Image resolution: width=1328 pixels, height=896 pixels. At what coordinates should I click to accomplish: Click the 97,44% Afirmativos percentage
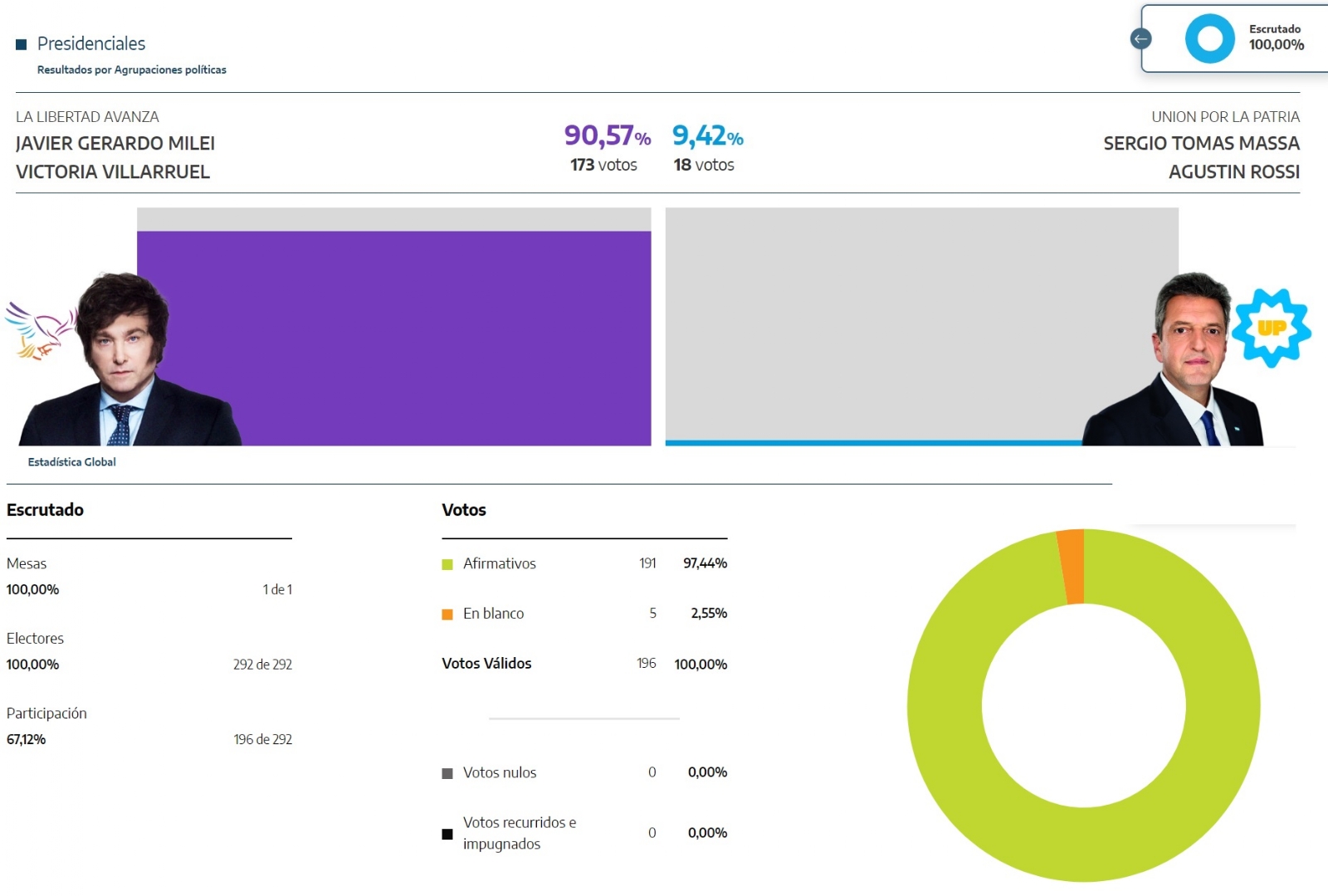pos(705,564)
